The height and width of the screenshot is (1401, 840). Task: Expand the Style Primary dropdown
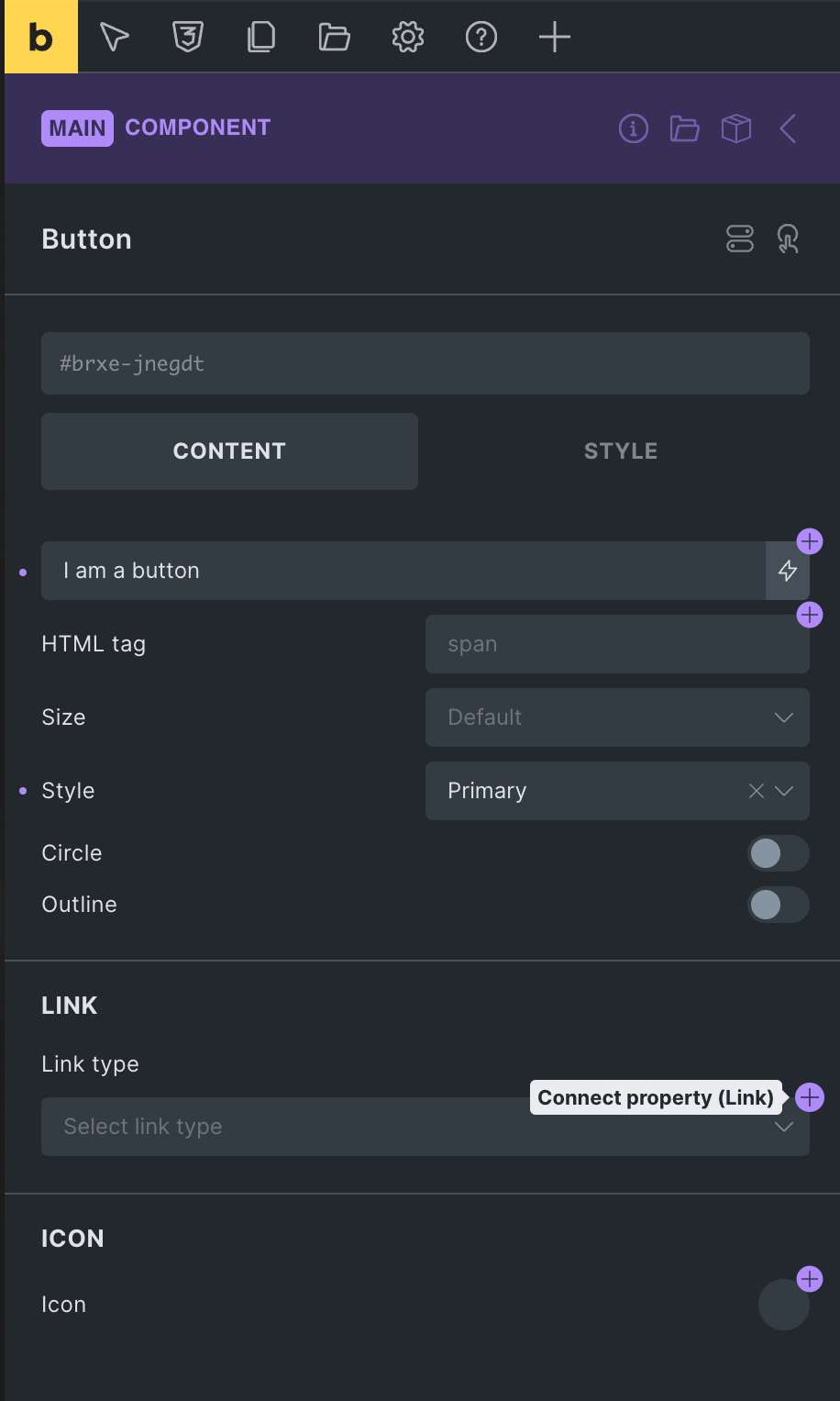[x=784, y=791]
